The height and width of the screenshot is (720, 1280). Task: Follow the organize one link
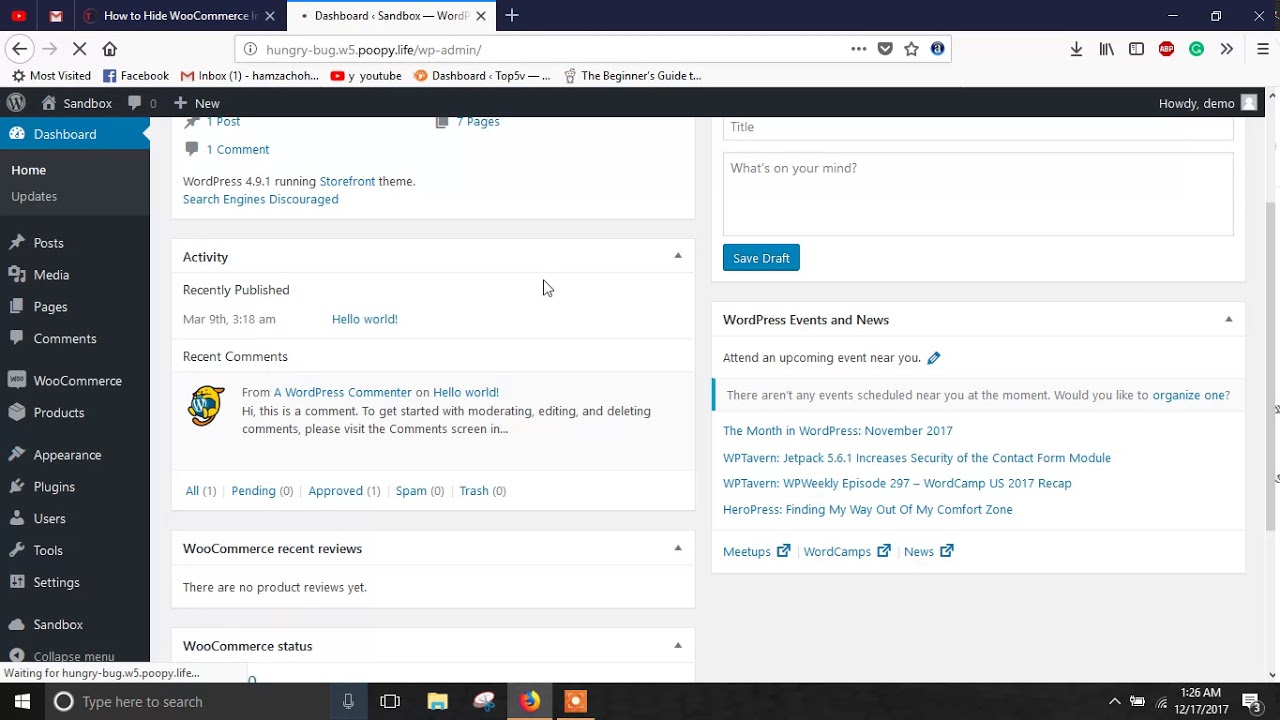click(x=1189, y=395)
